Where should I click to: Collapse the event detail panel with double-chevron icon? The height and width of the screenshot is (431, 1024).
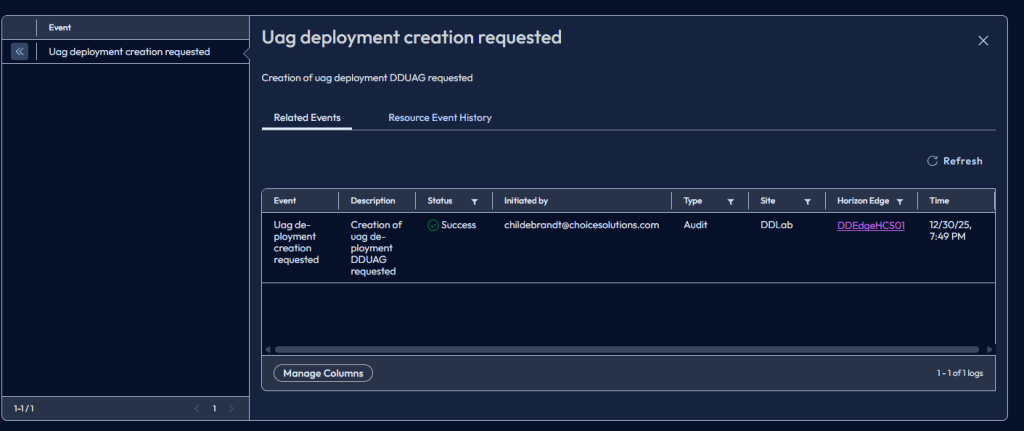click(x=19, y=51)
